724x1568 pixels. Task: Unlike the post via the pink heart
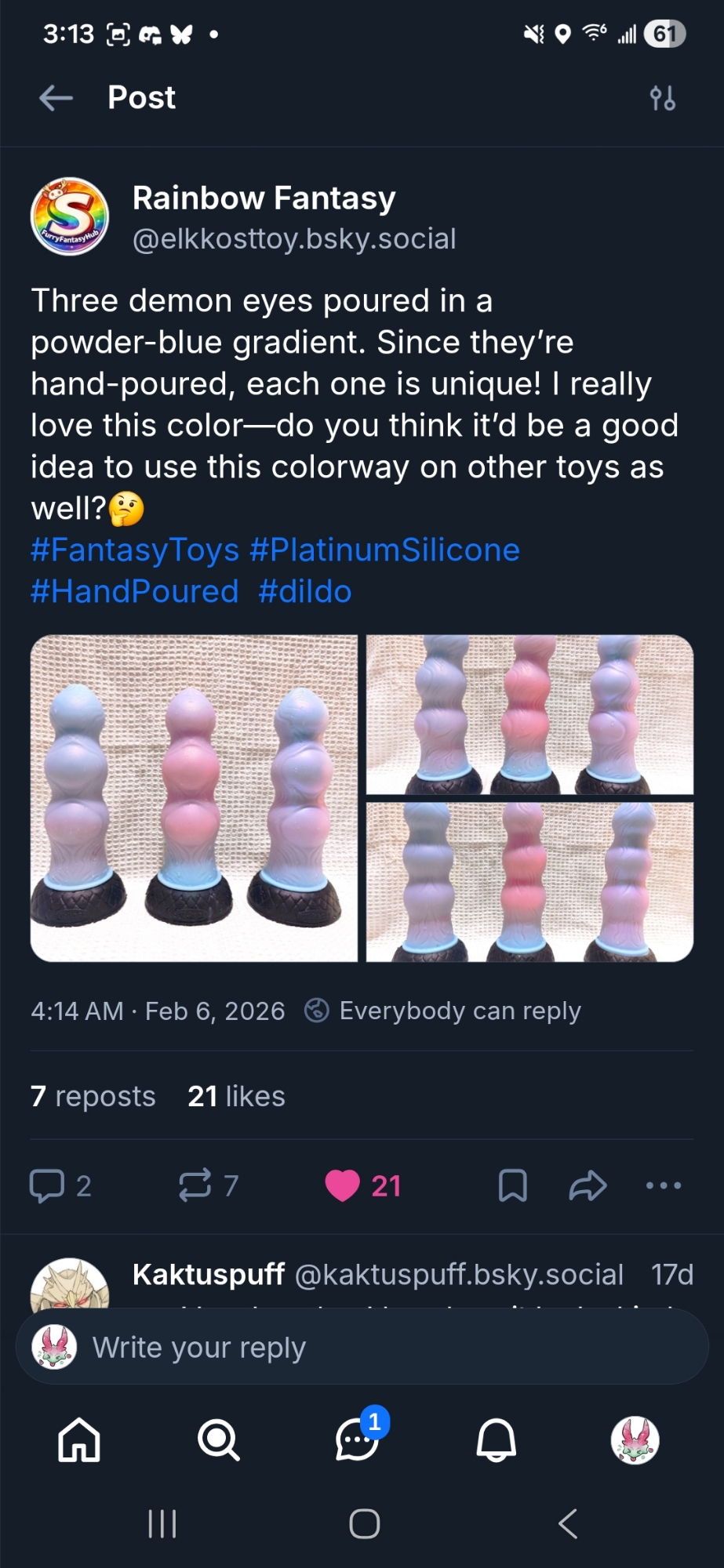[343, 1185]
